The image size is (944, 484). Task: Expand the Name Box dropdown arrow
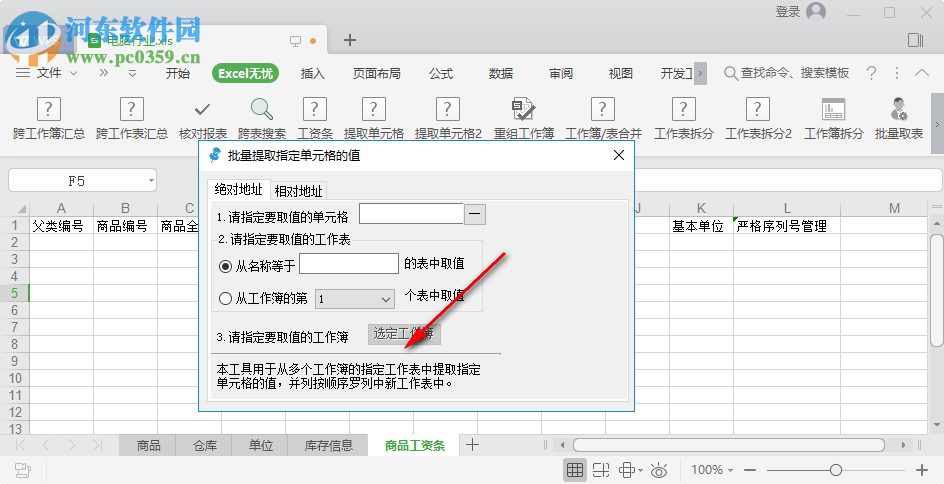click(x=151, y=181)
